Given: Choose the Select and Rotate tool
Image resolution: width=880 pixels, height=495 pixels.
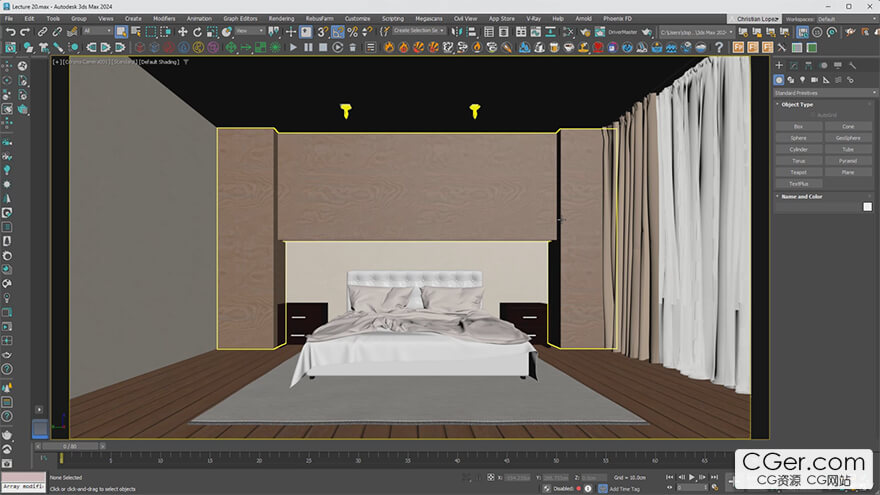Looking at the screenshot, I should coord(197,32).
